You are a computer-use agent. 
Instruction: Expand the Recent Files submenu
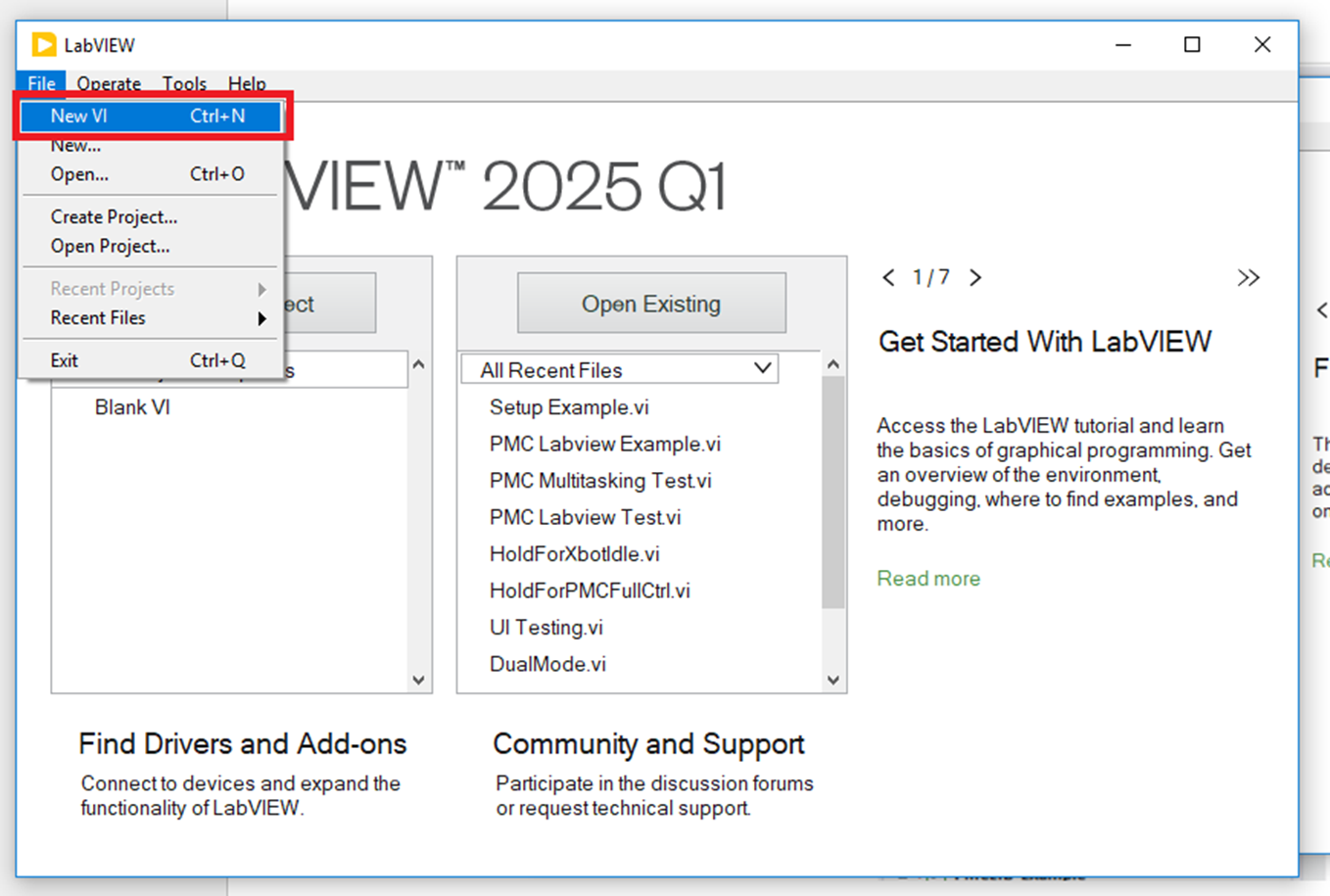pyautogui.click(x=147, y=318)
